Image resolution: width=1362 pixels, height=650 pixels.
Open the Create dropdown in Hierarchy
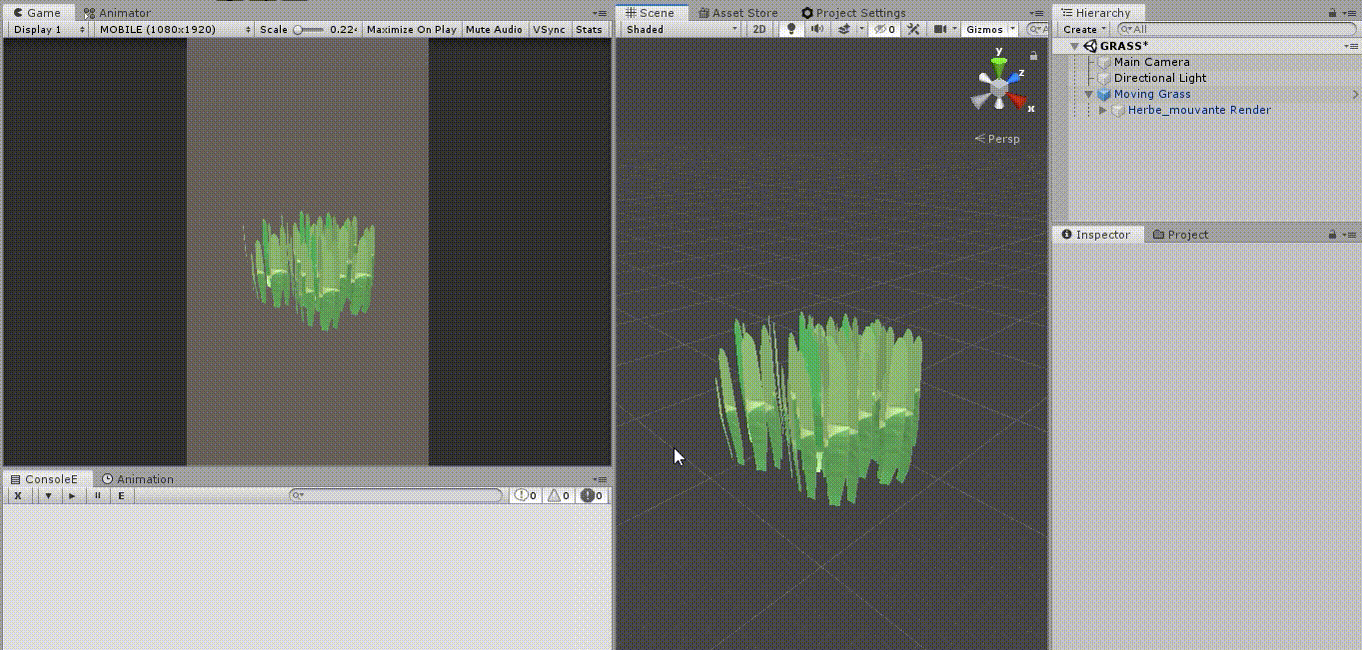pyautogui.click(x=1084, y=29)
